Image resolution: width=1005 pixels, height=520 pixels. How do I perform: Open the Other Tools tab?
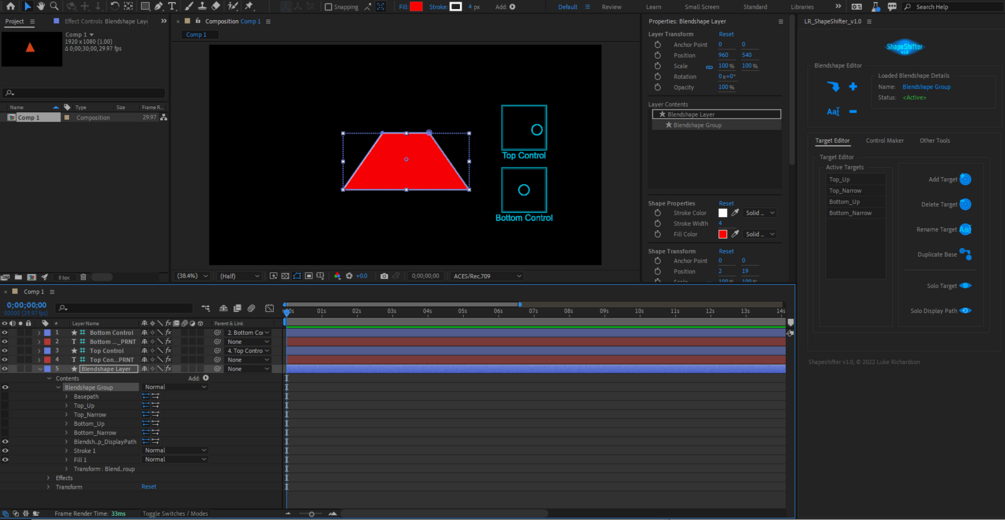(934, 140)
